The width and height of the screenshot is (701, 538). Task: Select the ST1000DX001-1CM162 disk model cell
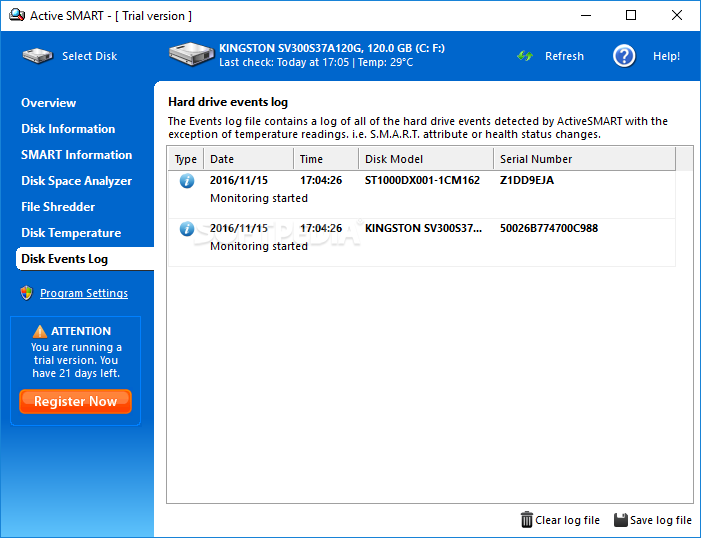[422, 180]
